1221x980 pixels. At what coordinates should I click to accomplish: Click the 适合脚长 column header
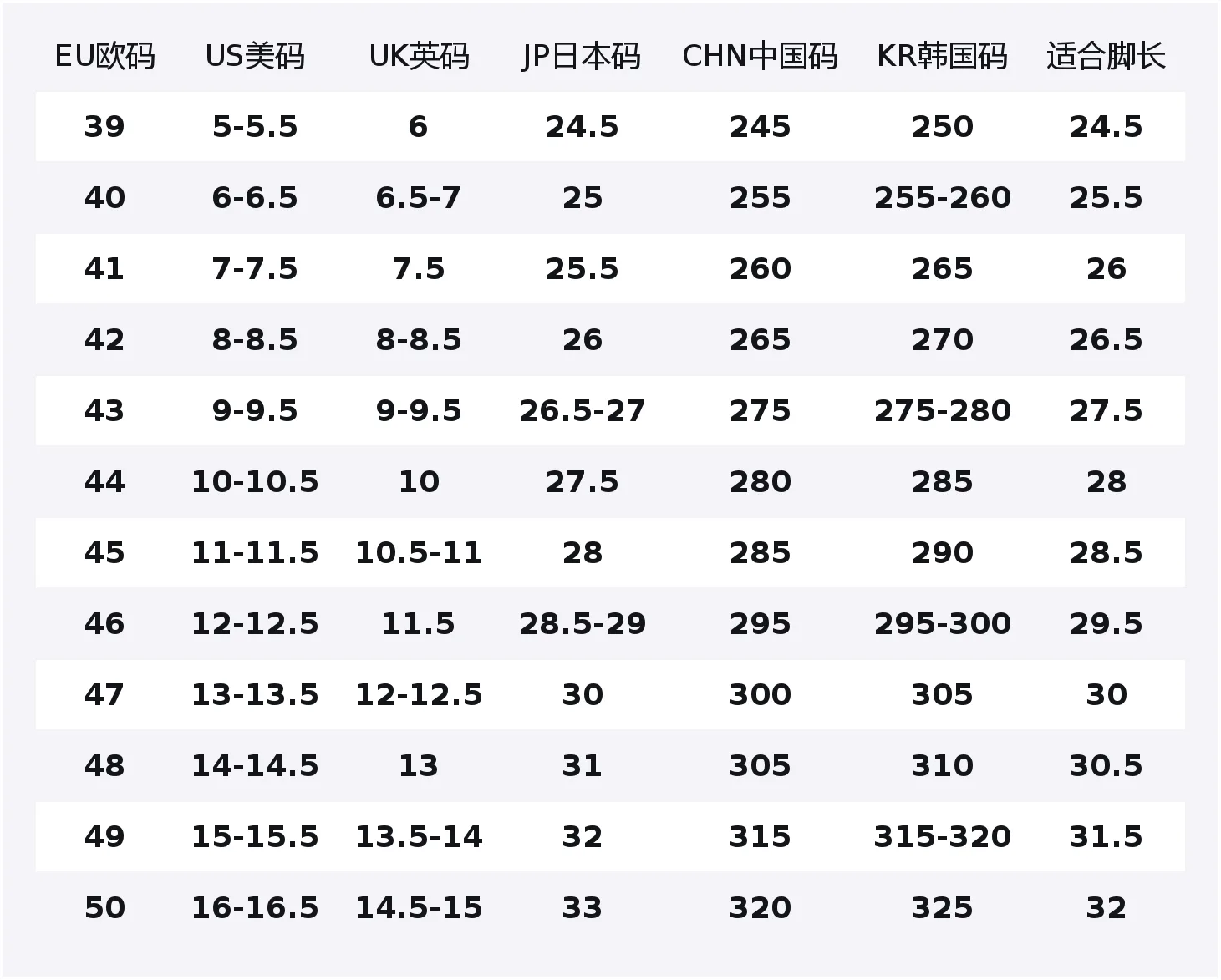click(x=1106, y=56)
